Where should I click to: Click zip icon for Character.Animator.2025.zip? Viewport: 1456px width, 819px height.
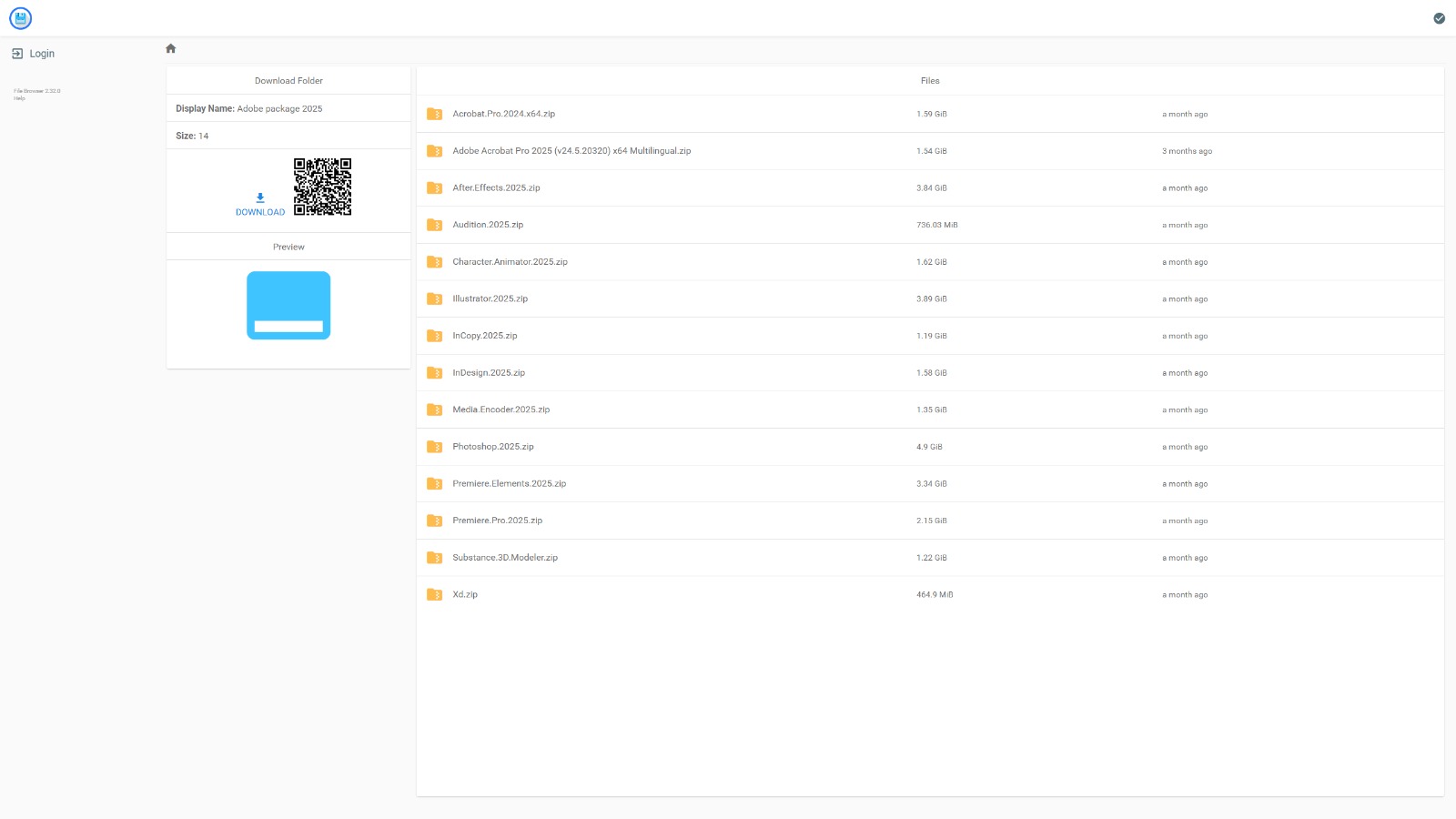click(434, 262)
